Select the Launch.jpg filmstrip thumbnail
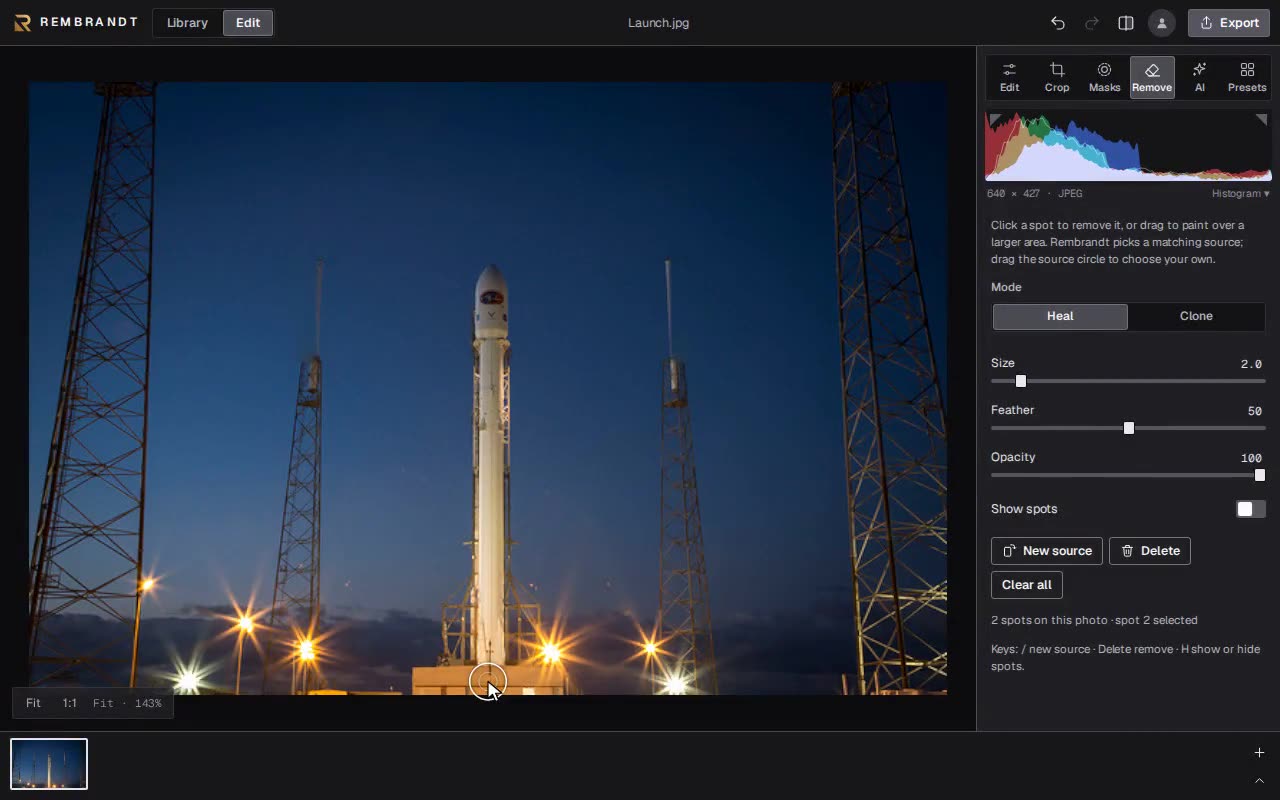Image resolution: width=1280 pixels, height=800 pixels. (49, 764)
